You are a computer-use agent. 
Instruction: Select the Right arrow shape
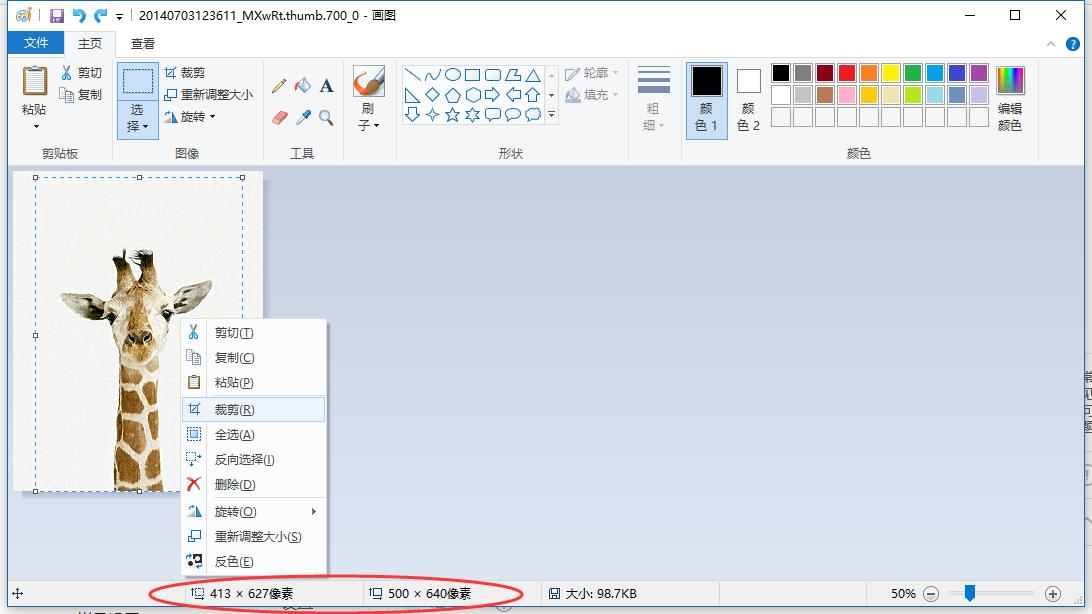coord(492,95)
